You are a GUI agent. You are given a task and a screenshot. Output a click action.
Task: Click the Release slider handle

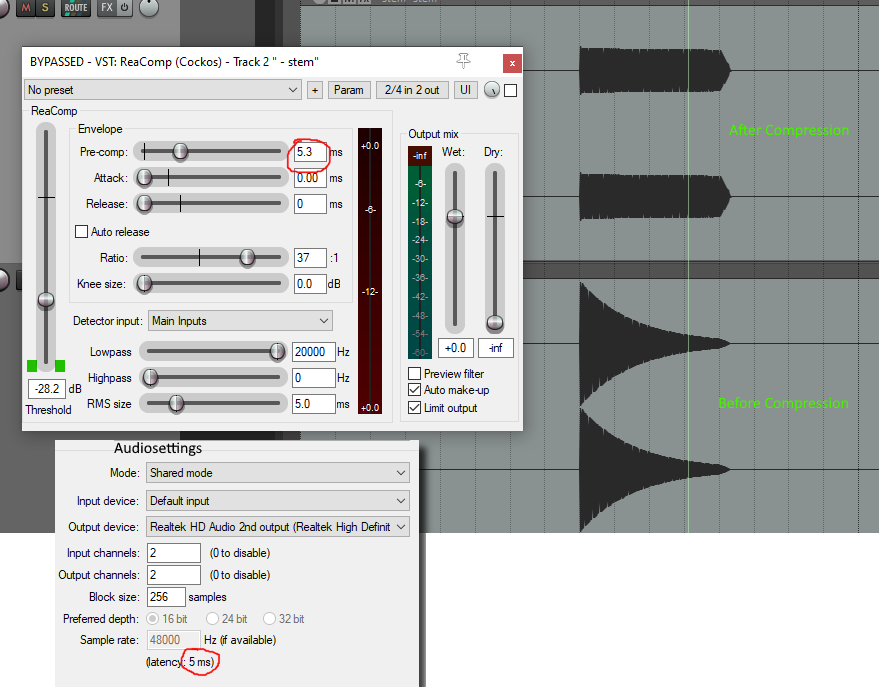(x=145, y=203)
